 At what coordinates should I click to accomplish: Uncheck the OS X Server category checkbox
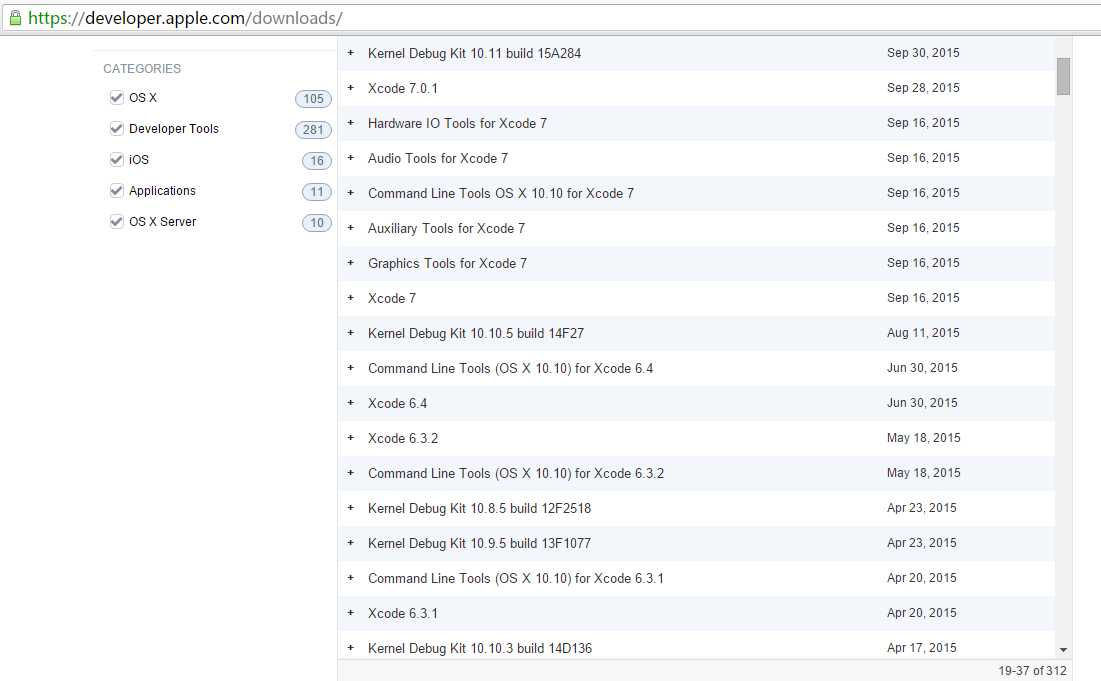click(x=117, y=221)
